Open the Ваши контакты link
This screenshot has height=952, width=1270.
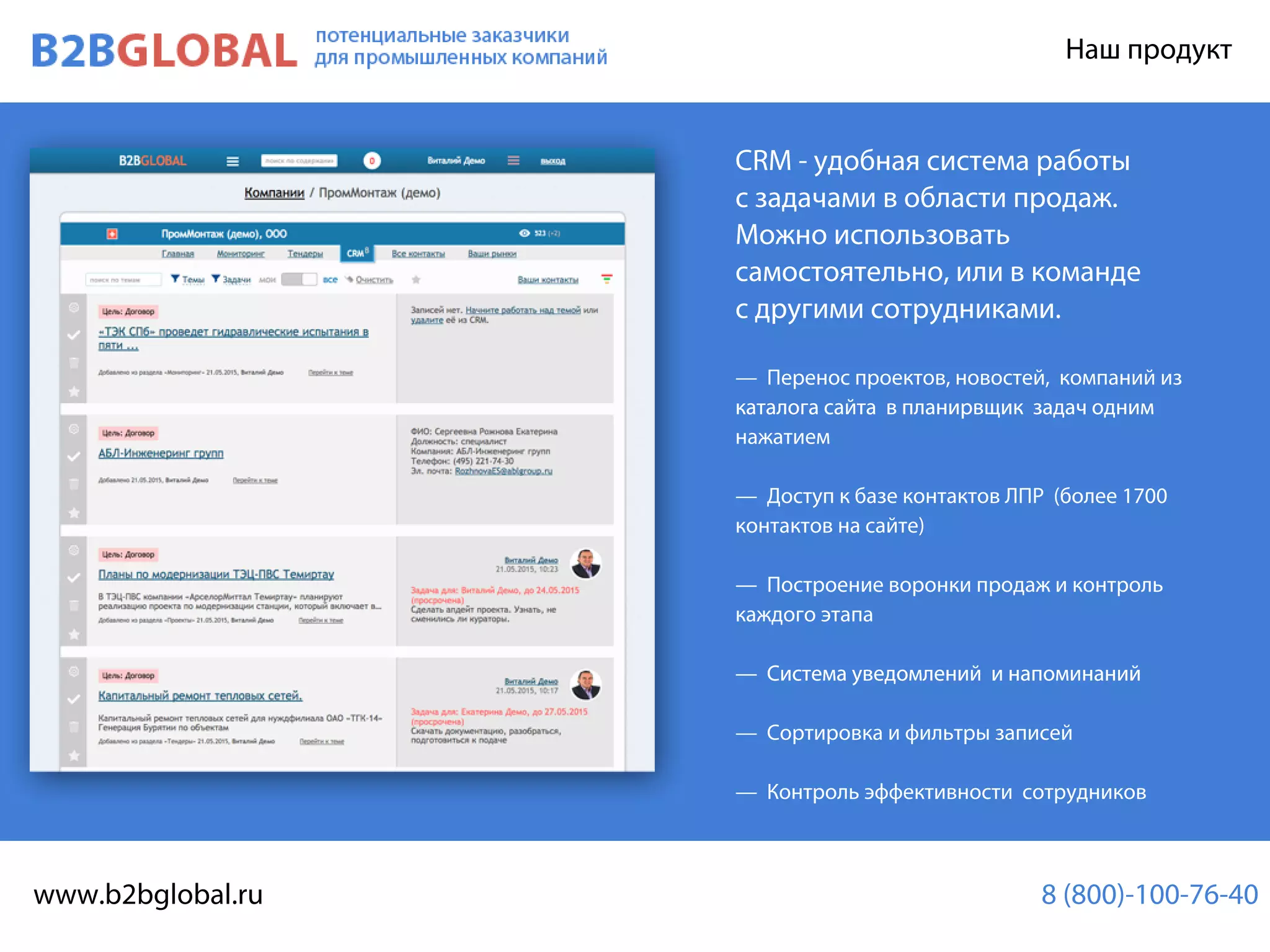[548, 280]
